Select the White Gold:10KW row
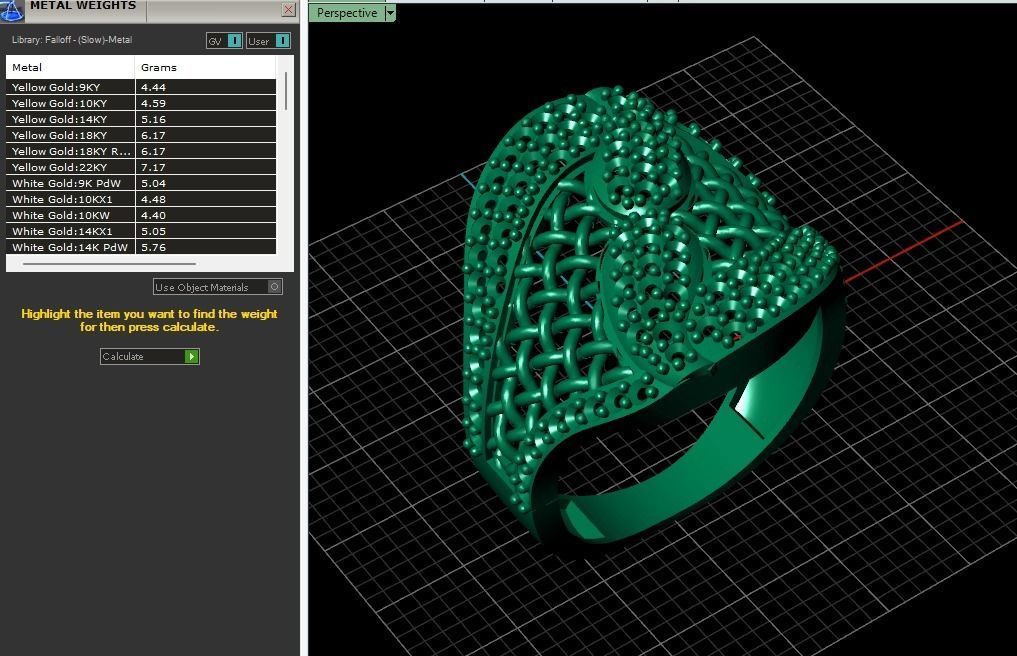The image size is (1017, 656). point(141,215)
